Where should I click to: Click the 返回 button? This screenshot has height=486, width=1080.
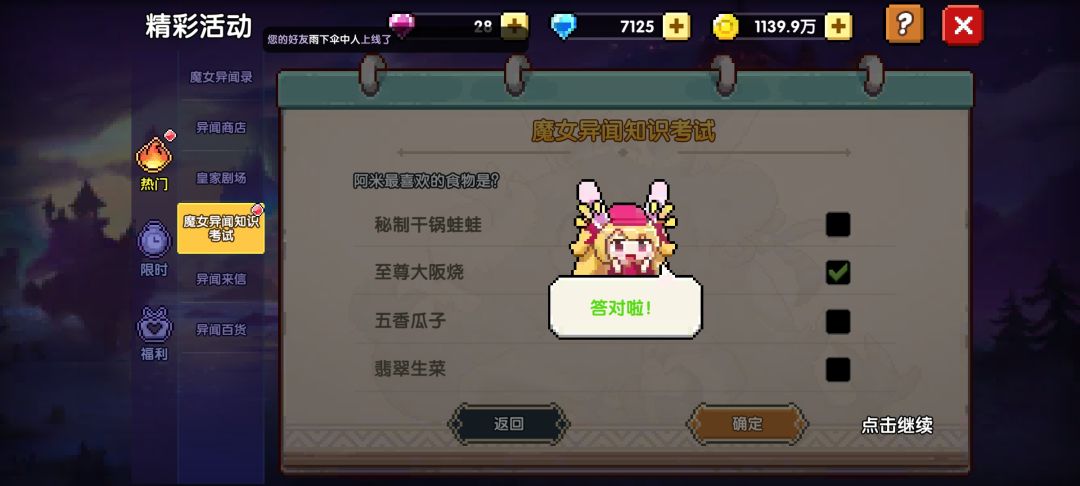[x=509, y=424]
